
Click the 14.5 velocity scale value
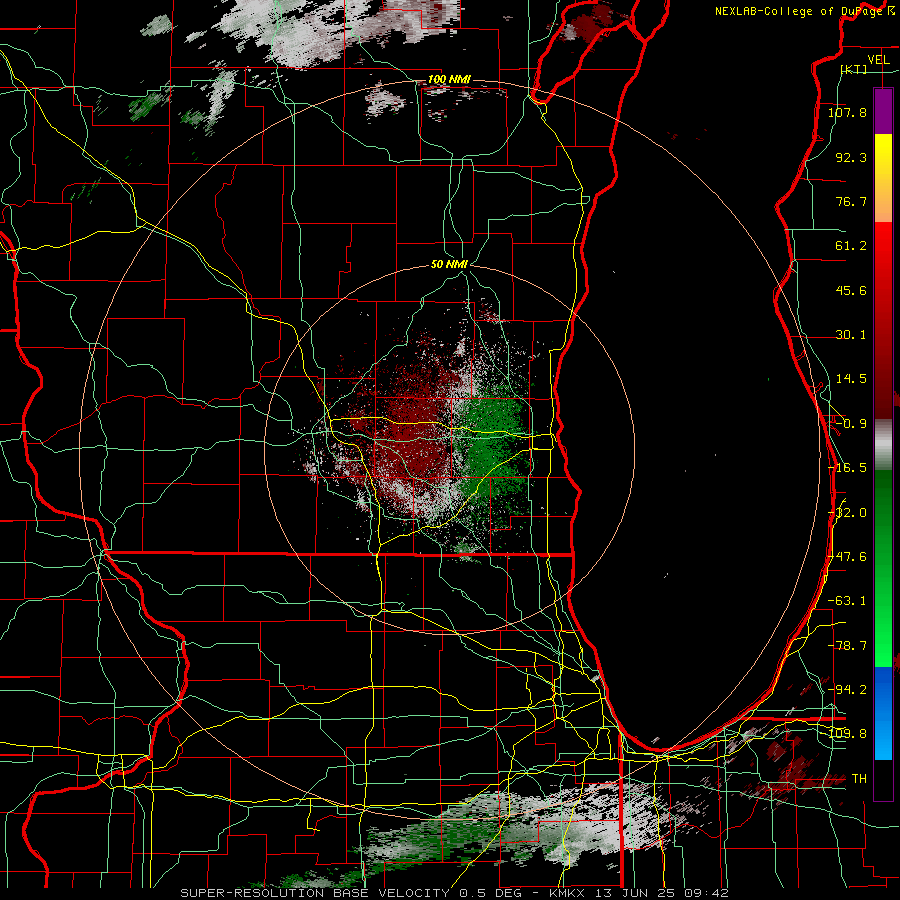pyautogui.click(x=851, y=378)
